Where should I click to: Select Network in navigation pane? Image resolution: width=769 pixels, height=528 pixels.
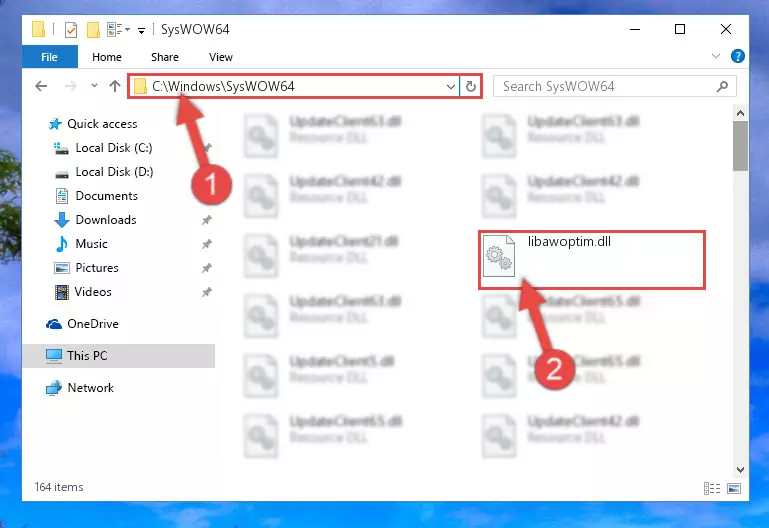pyautogui.click(x=91, y=388)
